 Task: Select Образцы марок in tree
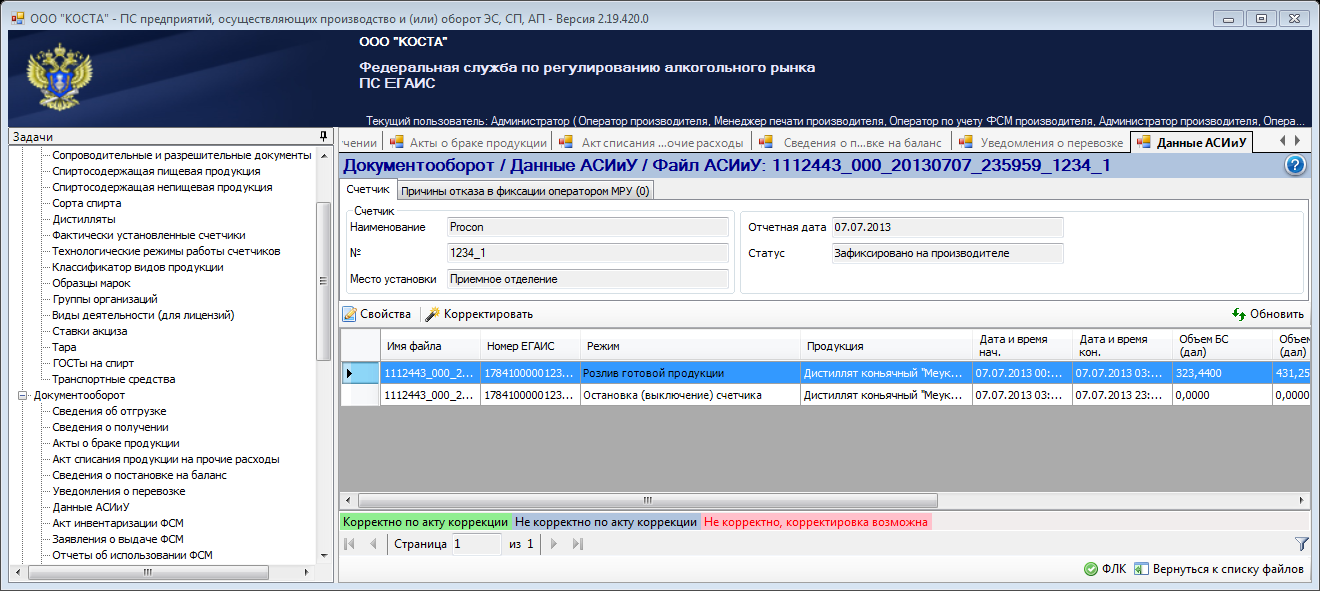click(x=91, y=283)
